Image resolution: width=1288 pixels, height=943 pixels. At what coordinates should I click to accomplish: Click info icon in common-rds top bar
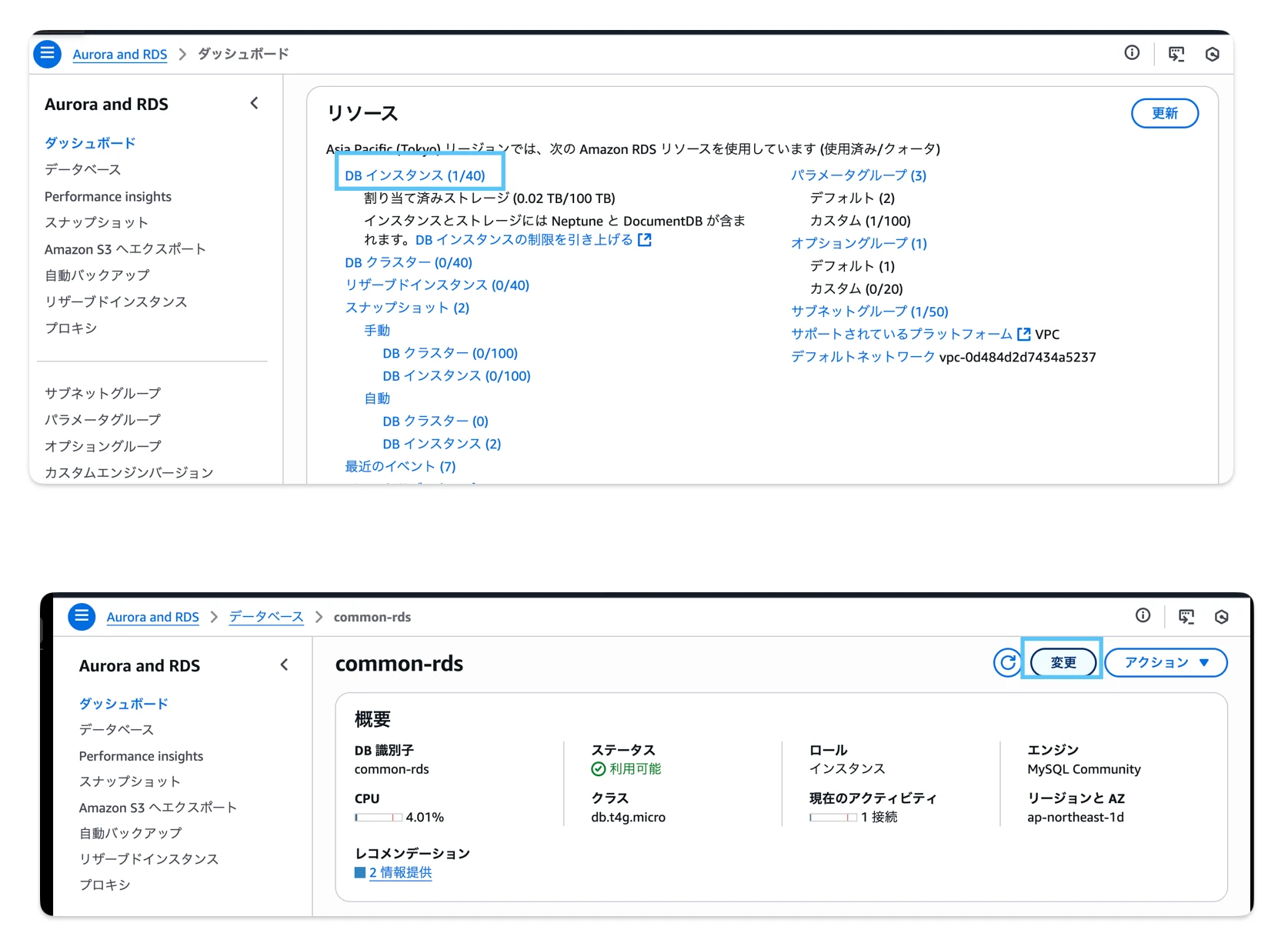1143,616
